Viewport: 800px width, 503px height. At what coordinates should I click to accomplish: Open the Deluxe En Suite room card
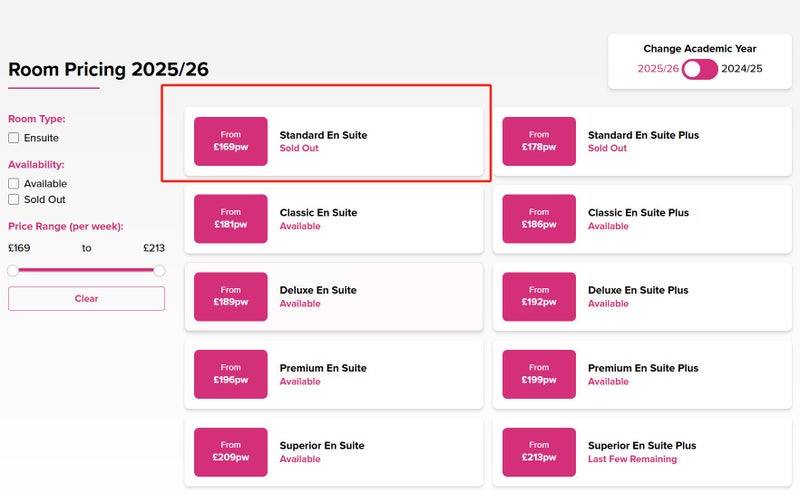[x=334, y=297]
